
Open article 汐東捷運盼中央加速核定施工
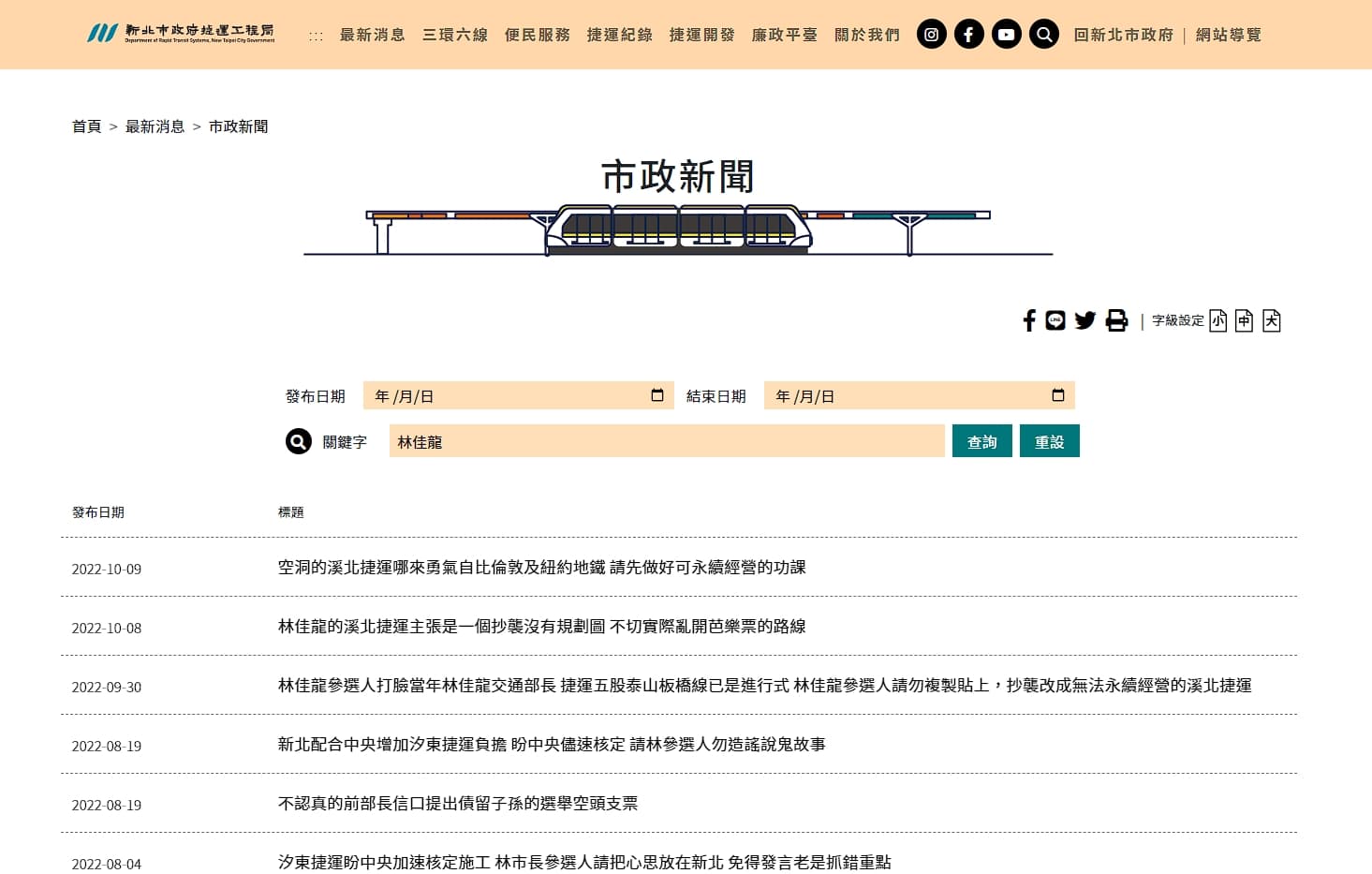(584, 863)
